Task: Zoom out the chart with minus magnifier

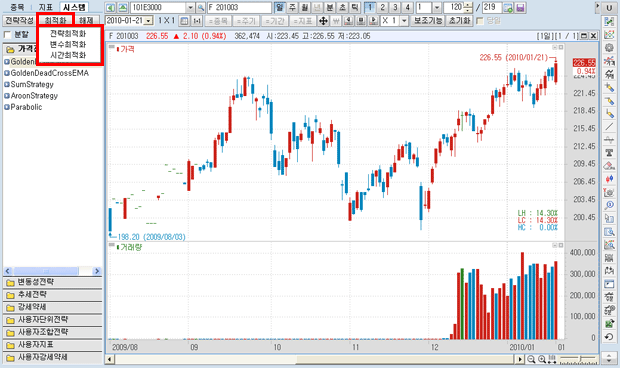Action: coord(531,359)
